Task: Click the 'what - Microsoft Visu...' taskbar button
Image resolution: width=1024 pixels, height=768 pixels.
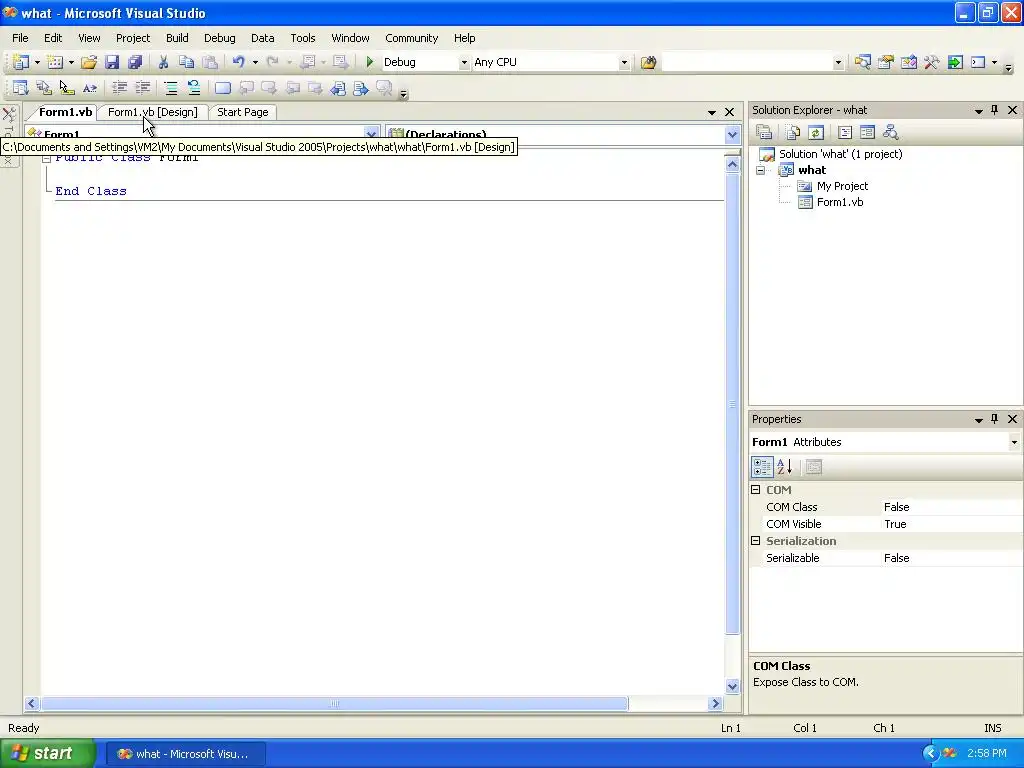Action: [185, 754]
